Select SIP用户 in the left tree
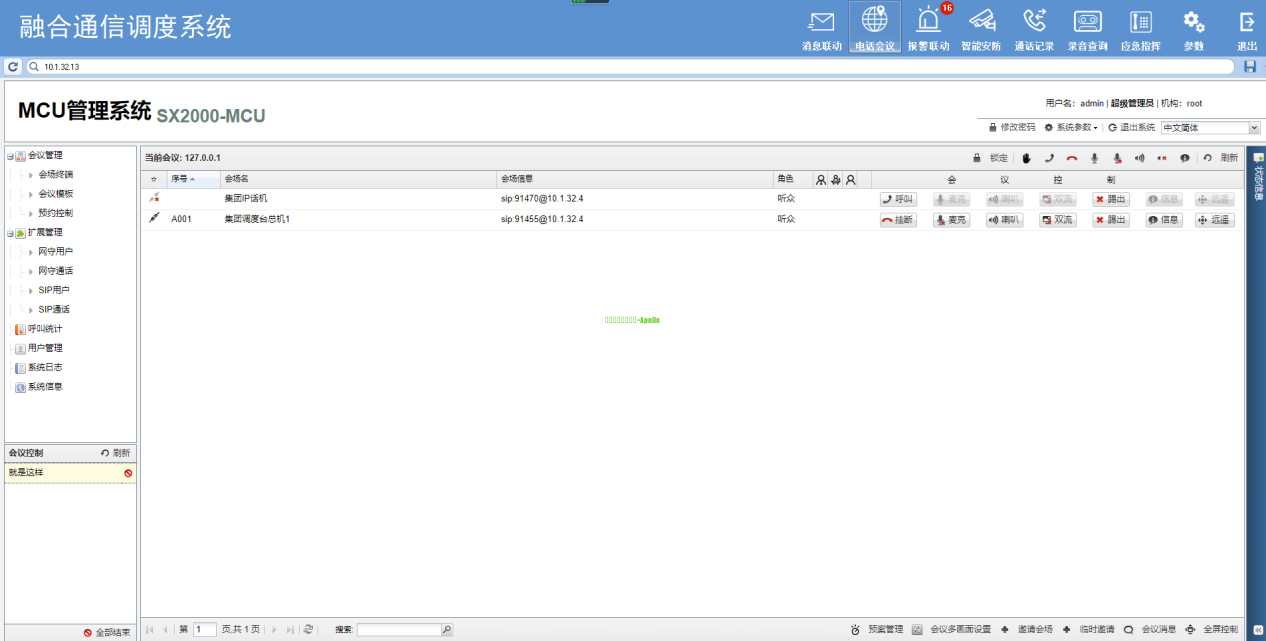Screen dimensions: 1266x641 pyautogui.click(x=53, y=290)
